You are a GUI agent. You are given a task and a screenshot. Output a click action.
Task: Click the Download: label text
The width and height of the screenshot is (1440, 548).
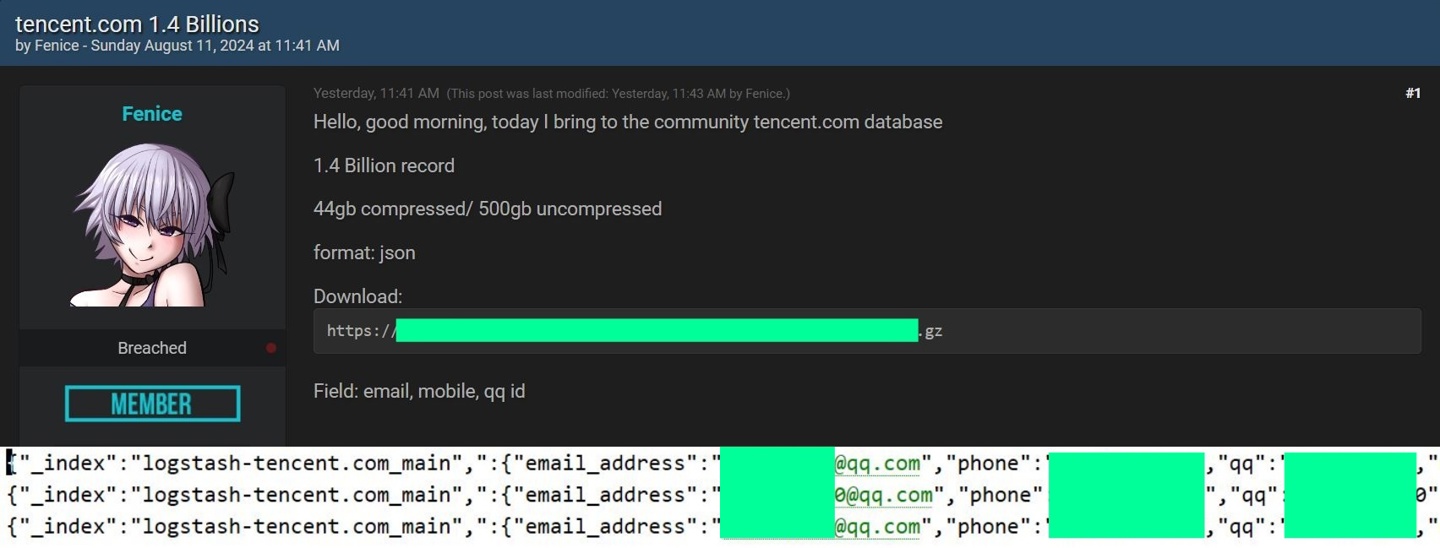(x=358, y=297)
